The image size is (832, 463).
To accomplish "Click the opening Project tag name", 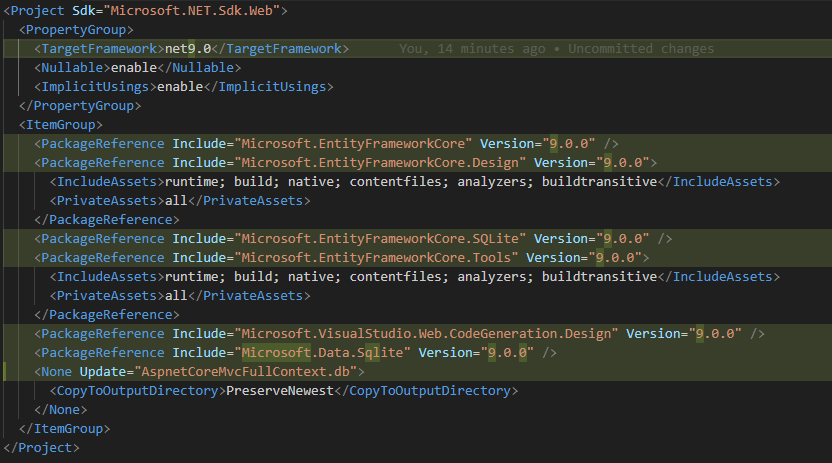I will point(37,11).
